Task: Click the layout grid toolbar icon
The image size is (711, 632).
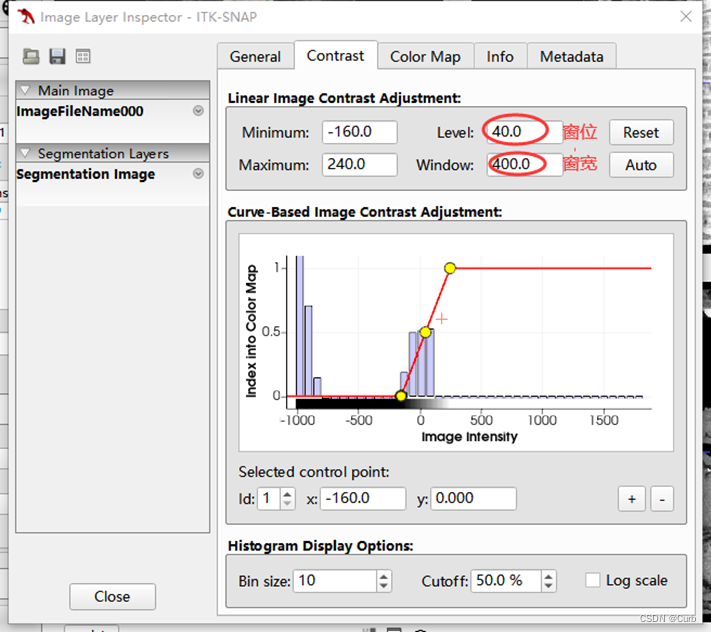Action: [83, 57]
